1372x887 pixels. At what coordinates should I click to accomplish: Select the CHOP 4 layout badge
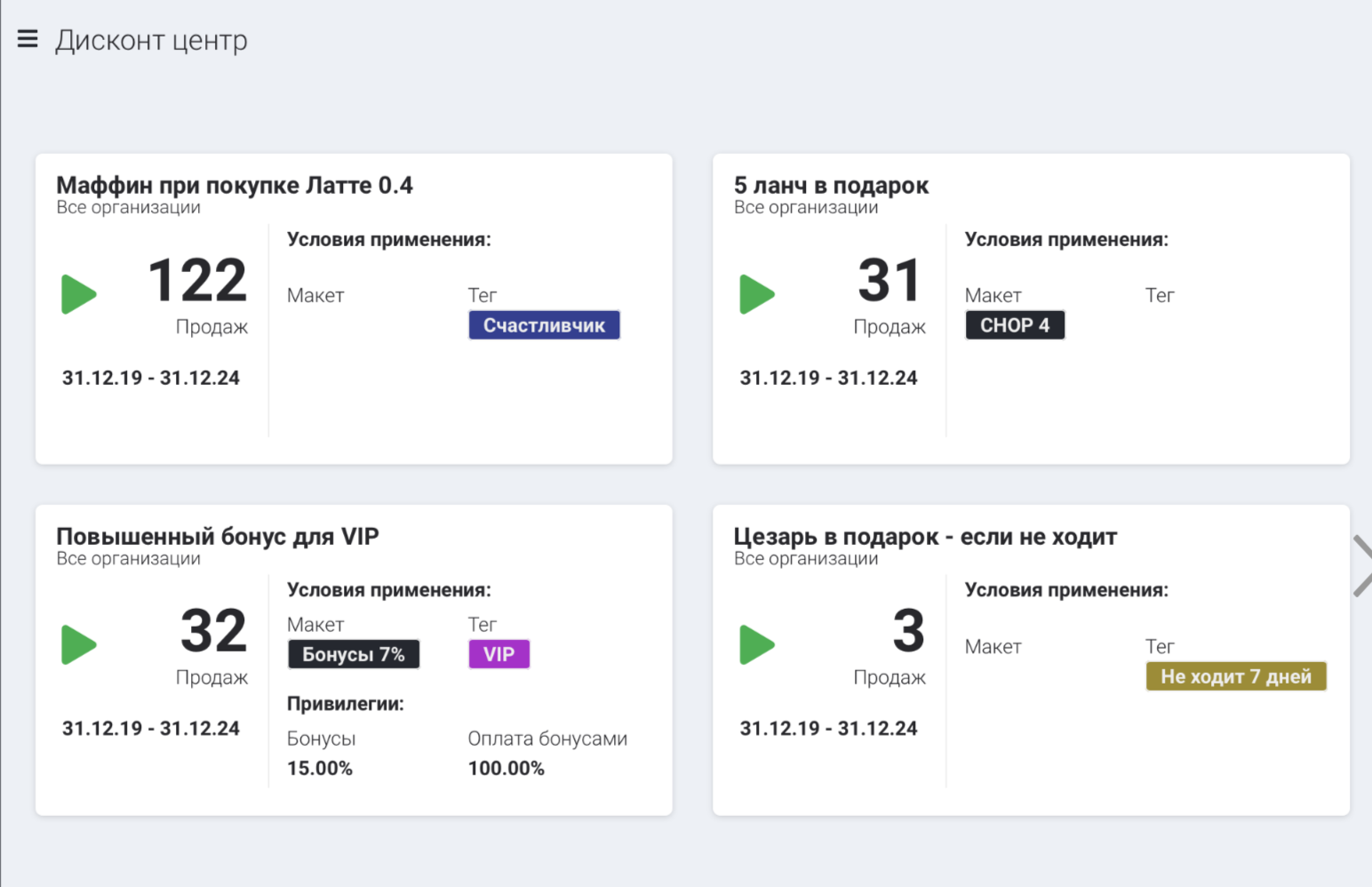(1014, 325)
